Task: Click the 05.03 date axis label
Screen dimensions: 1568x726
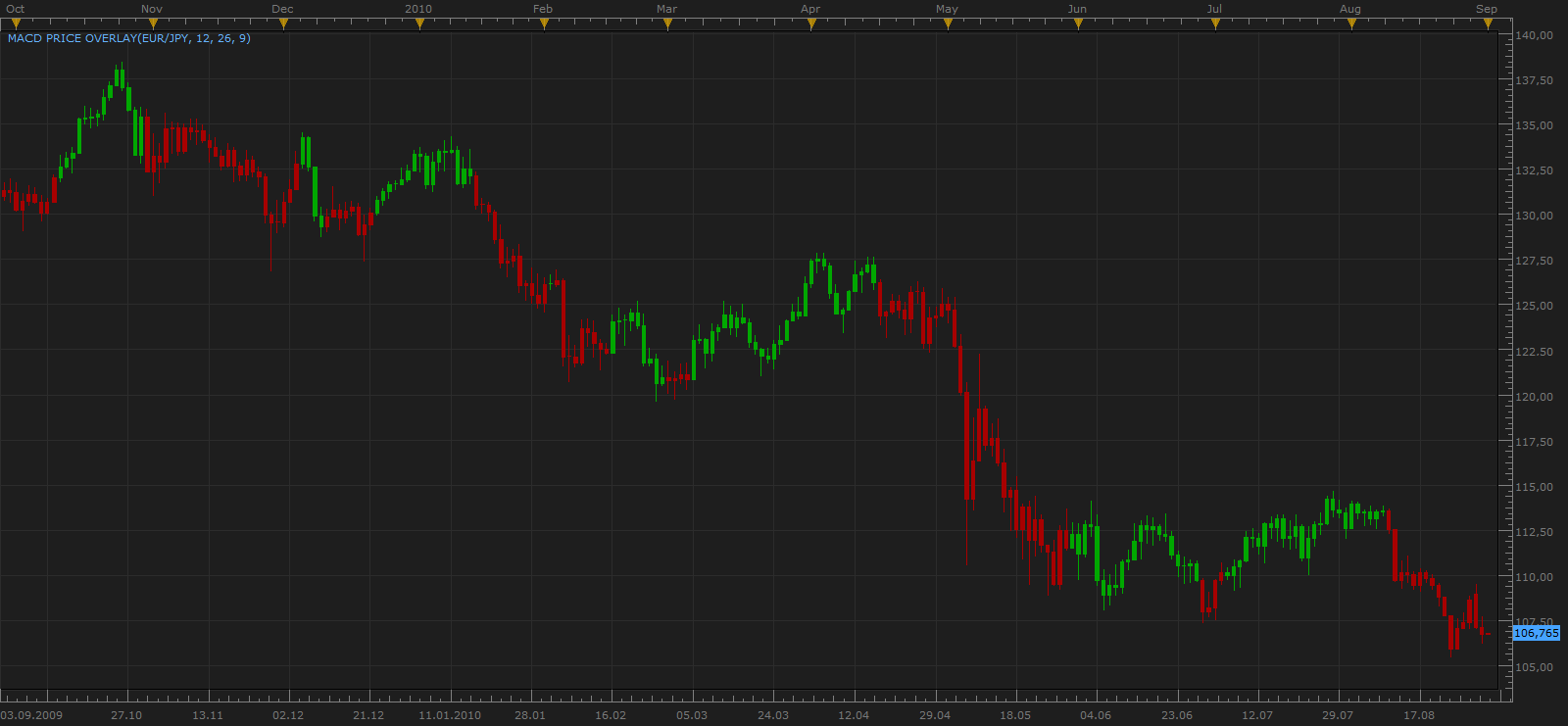Action: (692, 715)
